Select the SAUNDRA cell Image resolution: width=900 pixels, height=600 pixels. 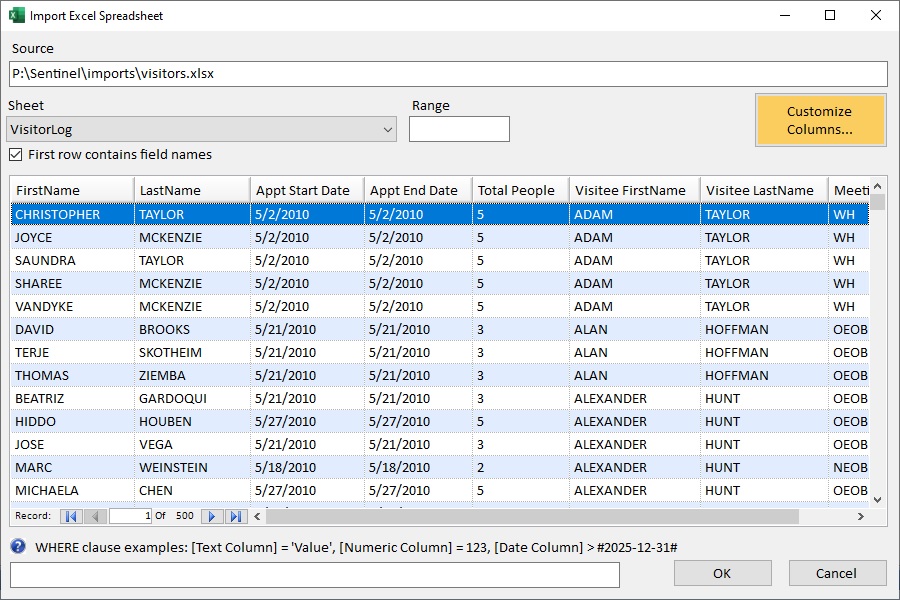[72, 261]
